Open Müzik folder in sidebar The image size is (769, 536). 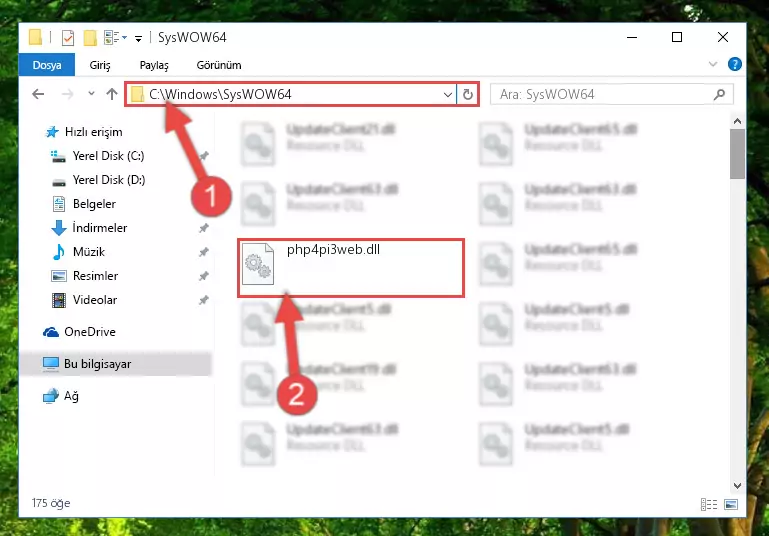tap(89, 252)
